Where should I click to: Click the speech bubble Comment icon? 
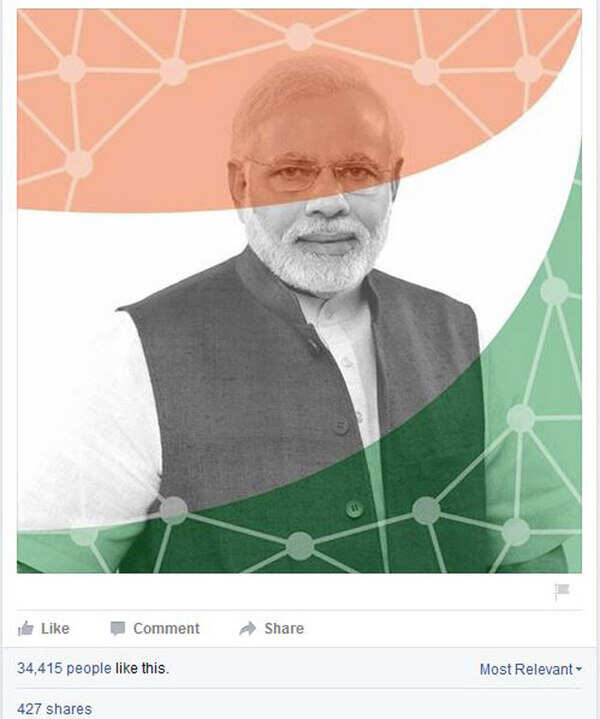pyautogui.click(x=118, y=628)
